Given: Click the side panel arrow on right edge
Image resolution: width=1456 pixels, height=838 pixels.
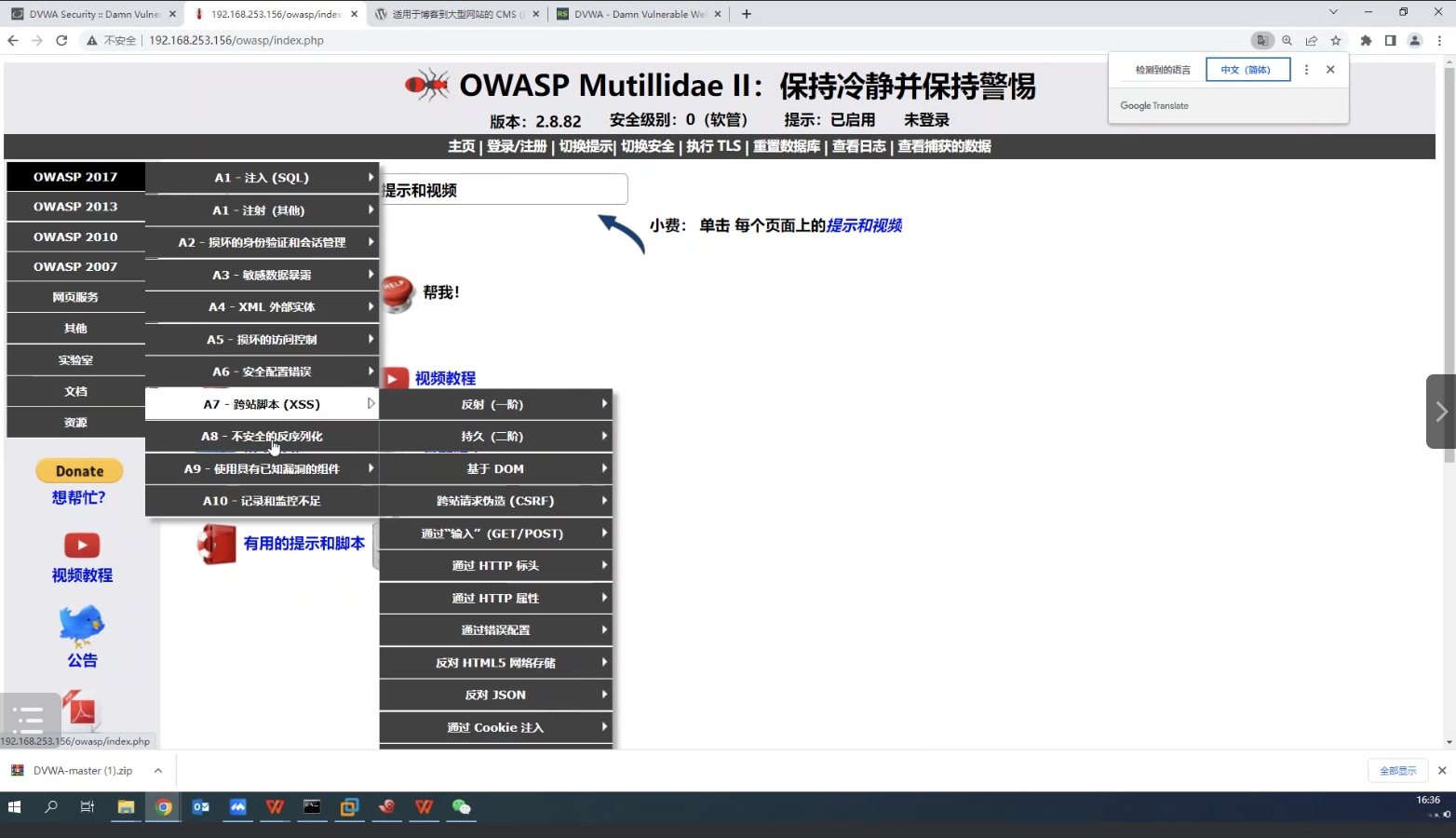Looking at the screenshot, I should [1441, 412].
